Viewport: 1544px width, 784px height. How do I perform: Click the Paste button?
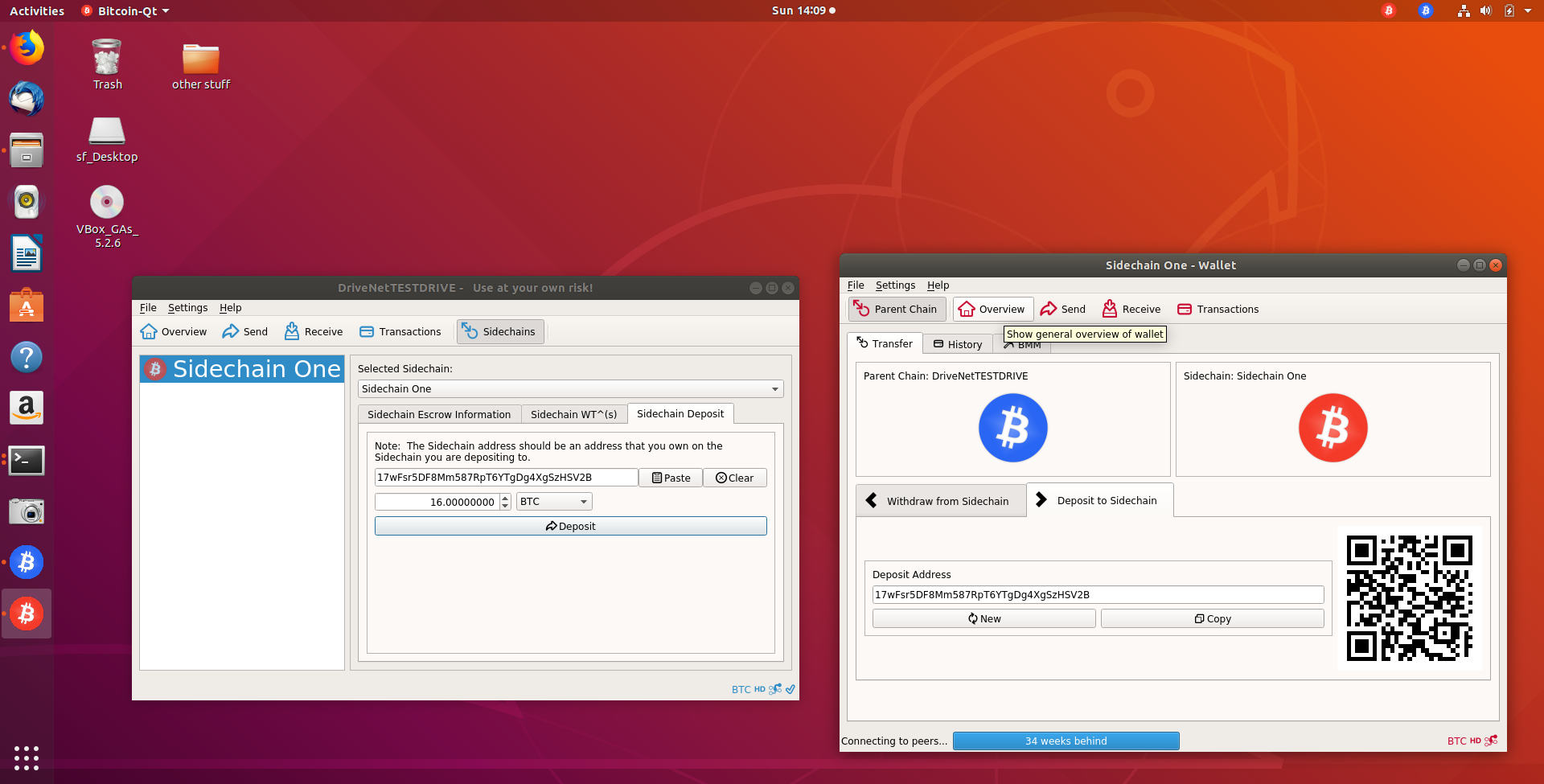click(x=671, y=478)
